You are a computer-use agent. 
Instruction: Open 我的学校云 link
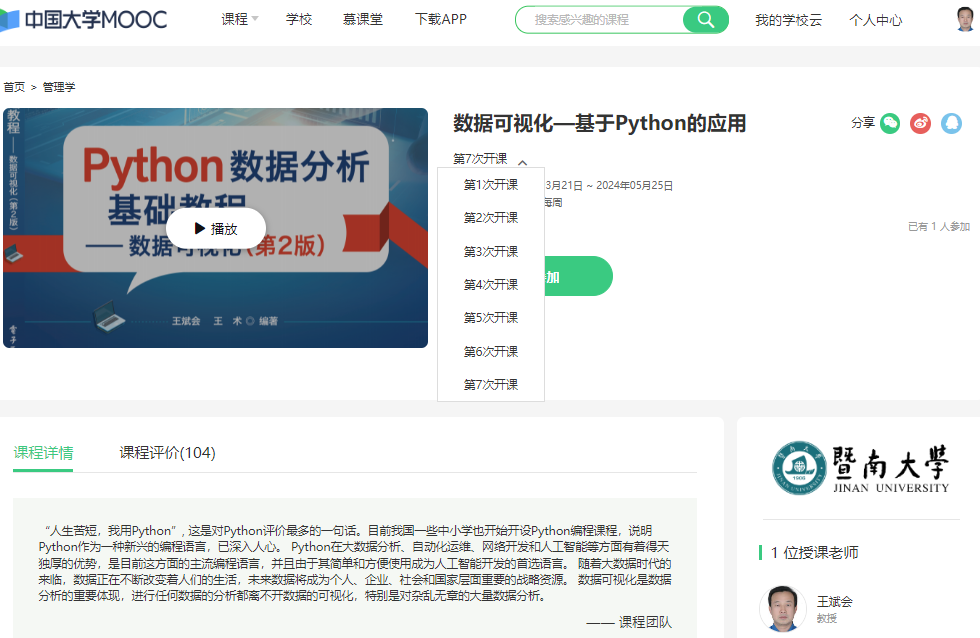click(788, 20)
